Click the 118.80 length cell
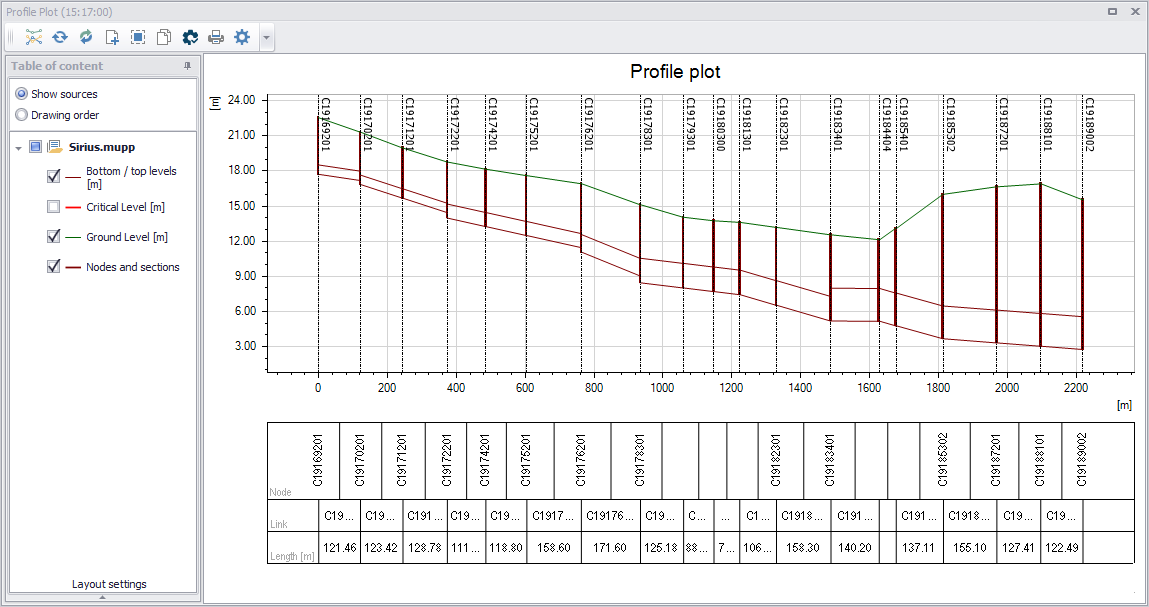 coord(506,548)
